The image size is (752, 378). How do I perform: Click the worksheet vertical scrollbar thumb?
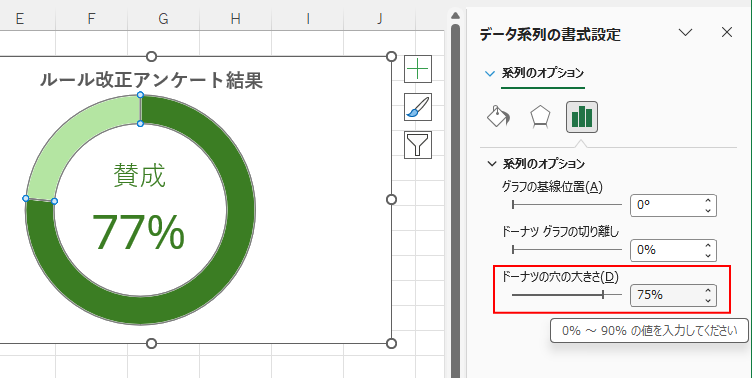pyautogui.click(x=456, y=201)
